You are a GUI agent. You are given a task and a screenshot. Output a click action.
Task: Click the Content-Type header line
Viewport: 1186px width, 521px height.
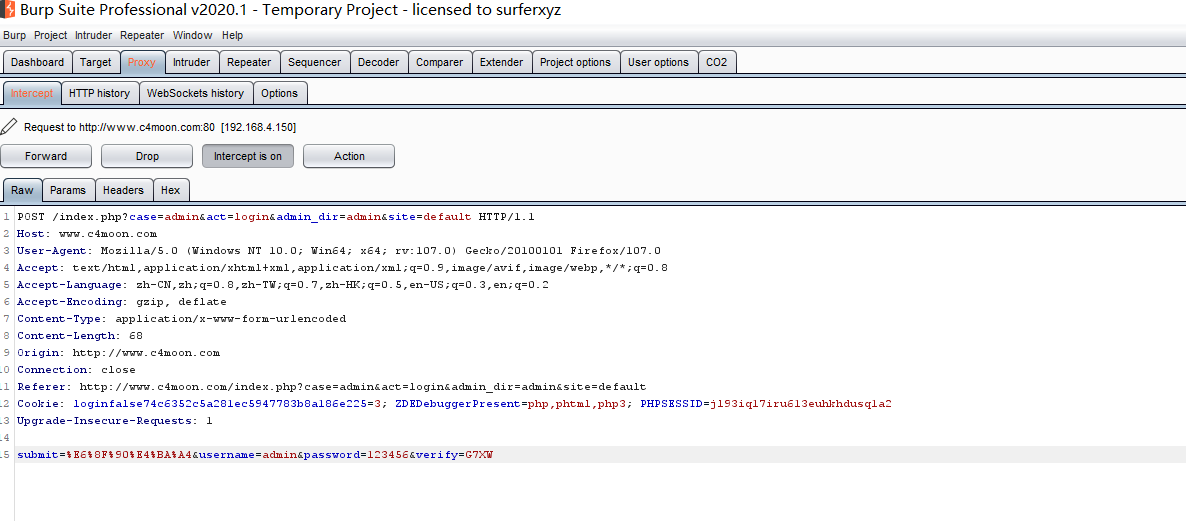[x=182, y=319]
